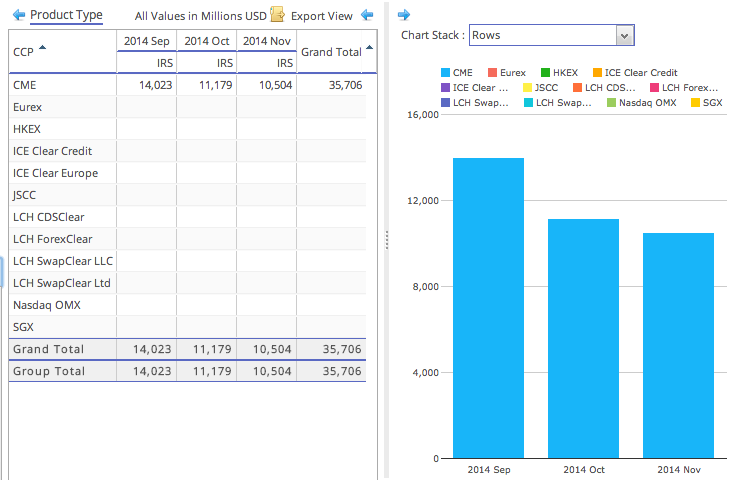Click the Grand Total row label
Viewport: 752px width, 480px height.
click(x=48, y=349)
